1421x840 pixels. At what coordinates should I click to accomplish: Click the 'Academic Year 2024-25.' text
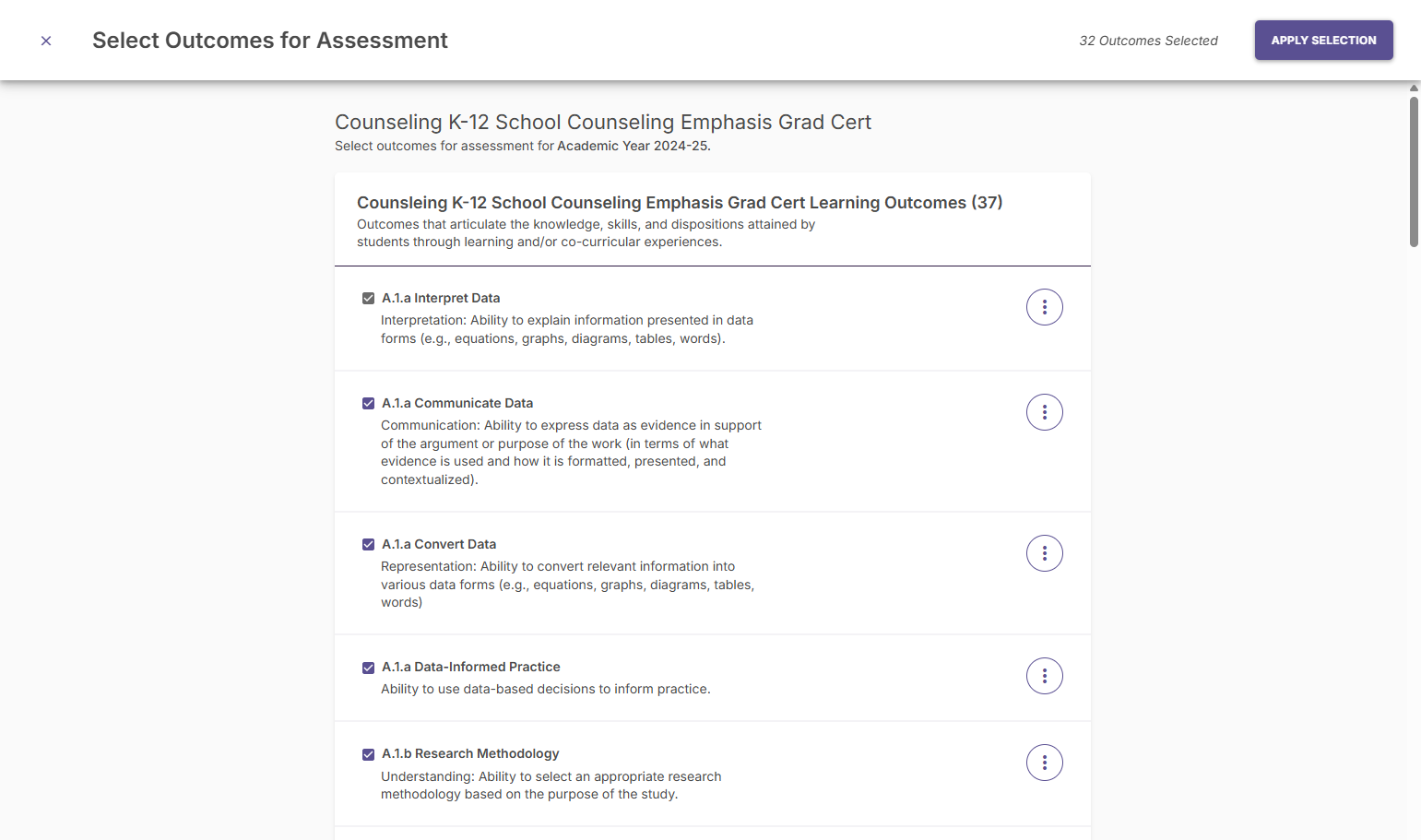pos(634,146)
